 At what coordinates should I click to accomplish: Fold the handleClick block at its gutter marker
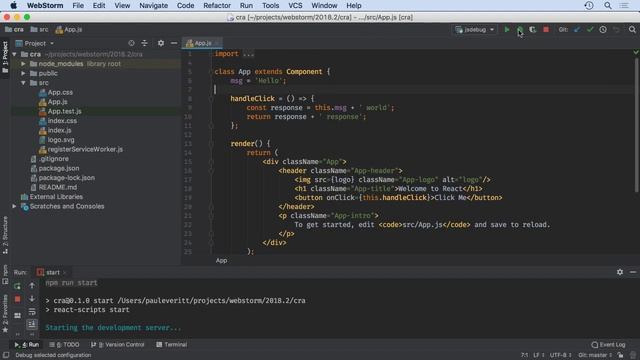coord(211,99)
